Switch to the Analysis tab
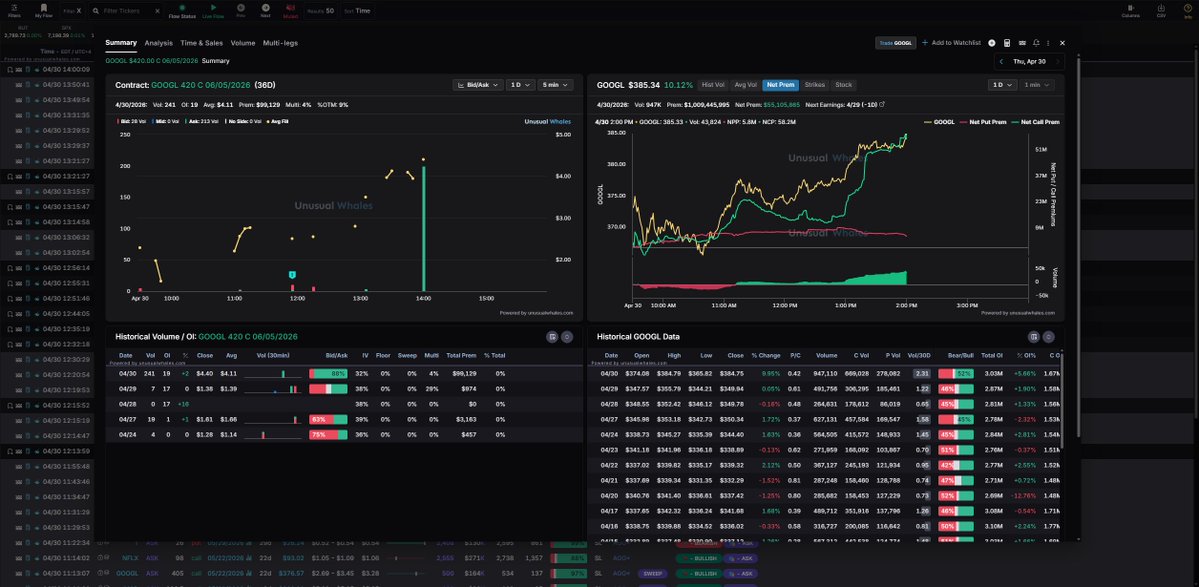 coord(158,43)
